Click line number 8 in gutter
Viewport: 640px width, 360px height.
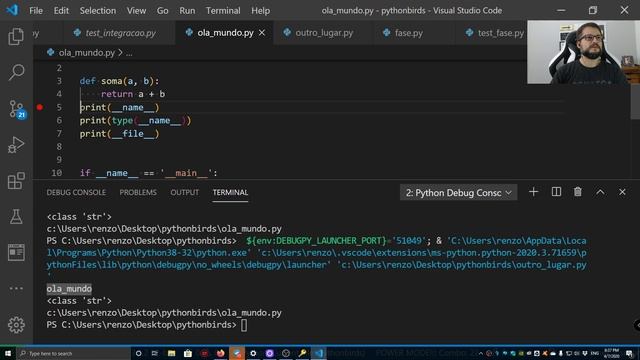[x=59, y=147]
